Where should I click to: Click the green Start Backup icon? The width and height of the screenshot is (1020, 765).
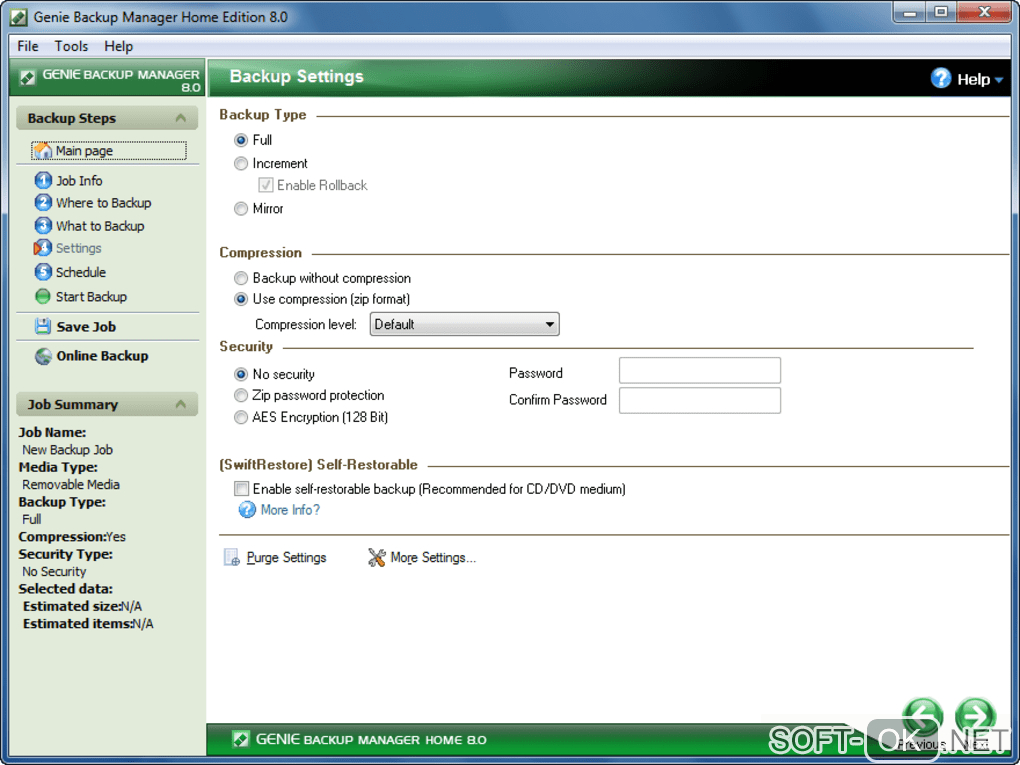(x=43, y=297)
